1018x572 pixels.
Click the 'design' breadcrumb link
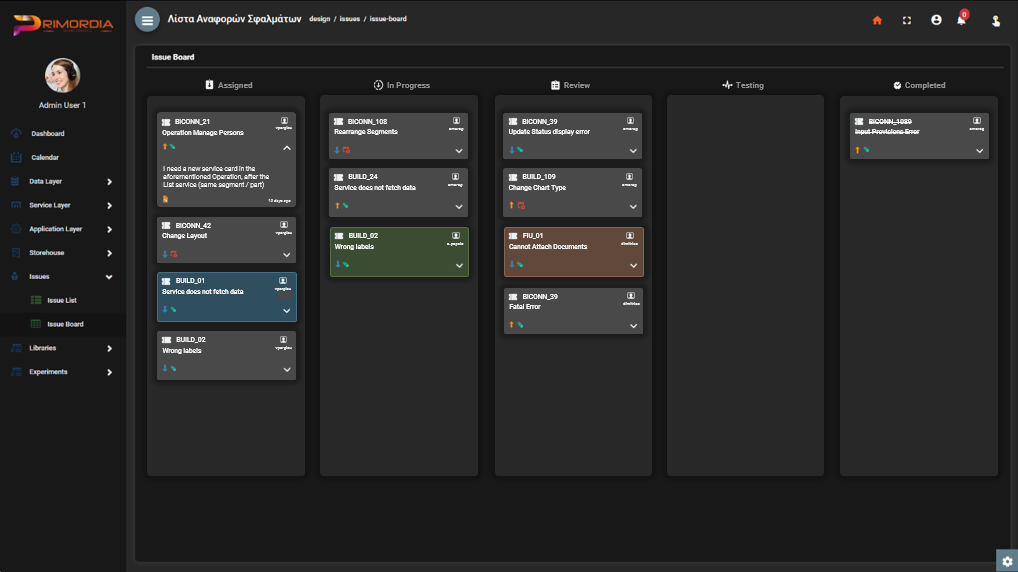(x=320, y=19)
